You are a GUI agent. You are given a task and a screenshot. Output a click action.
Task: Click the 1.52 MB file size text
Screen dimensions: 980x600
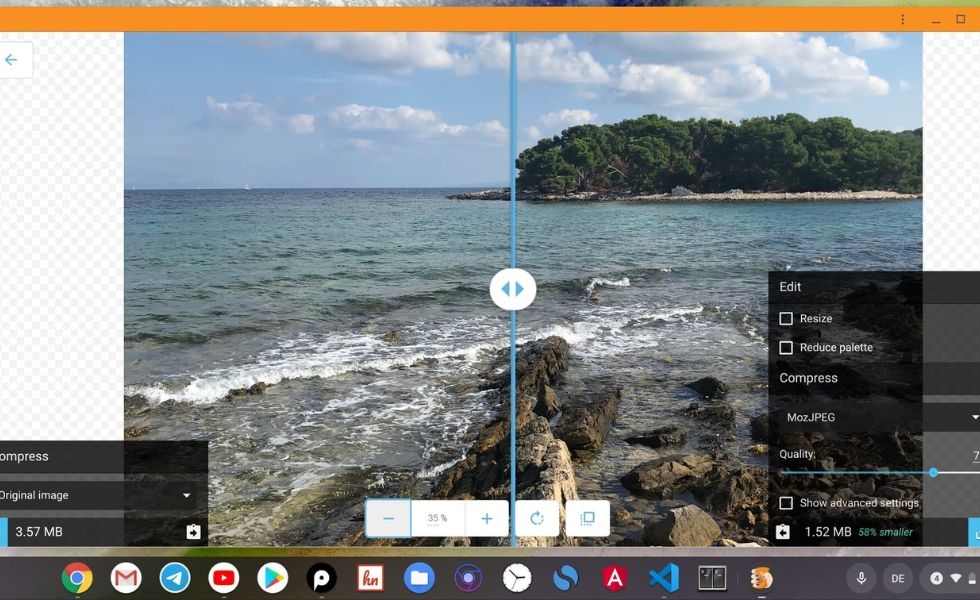click(x=828, y=532)
